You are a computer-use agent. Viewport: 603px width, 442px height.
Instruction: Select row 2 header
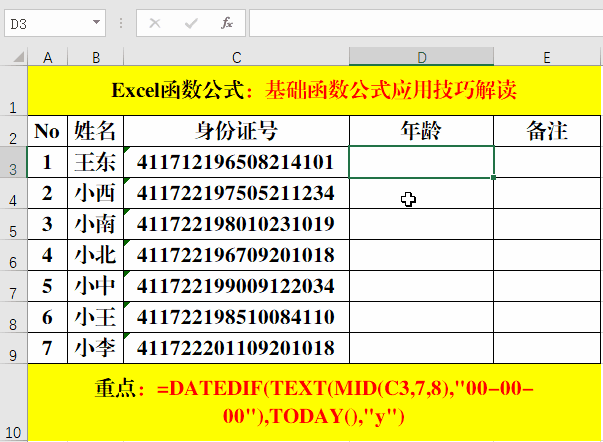13,131
